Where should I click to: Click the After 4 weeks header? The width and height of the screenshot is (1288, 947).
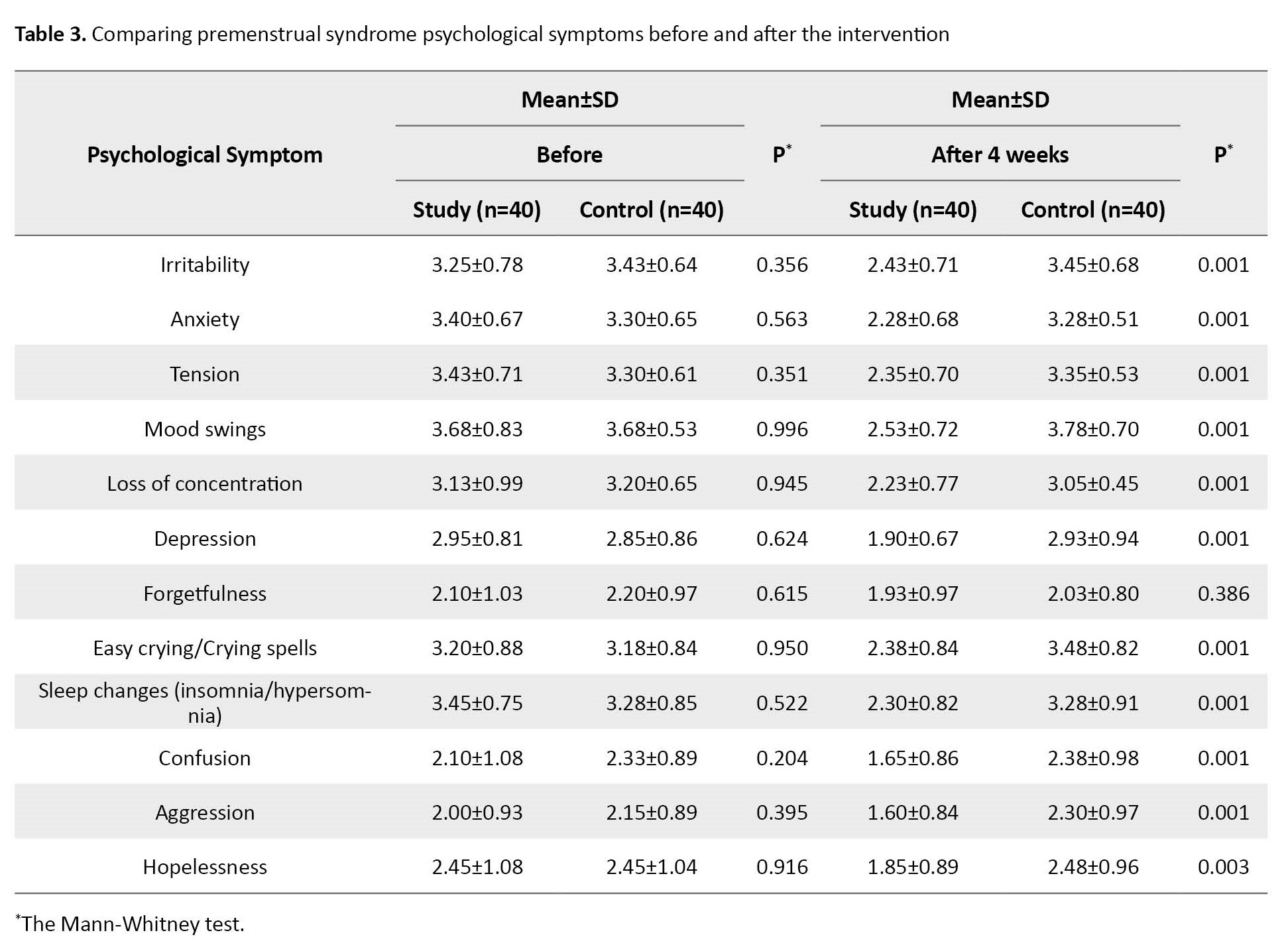coord(1000,155)
